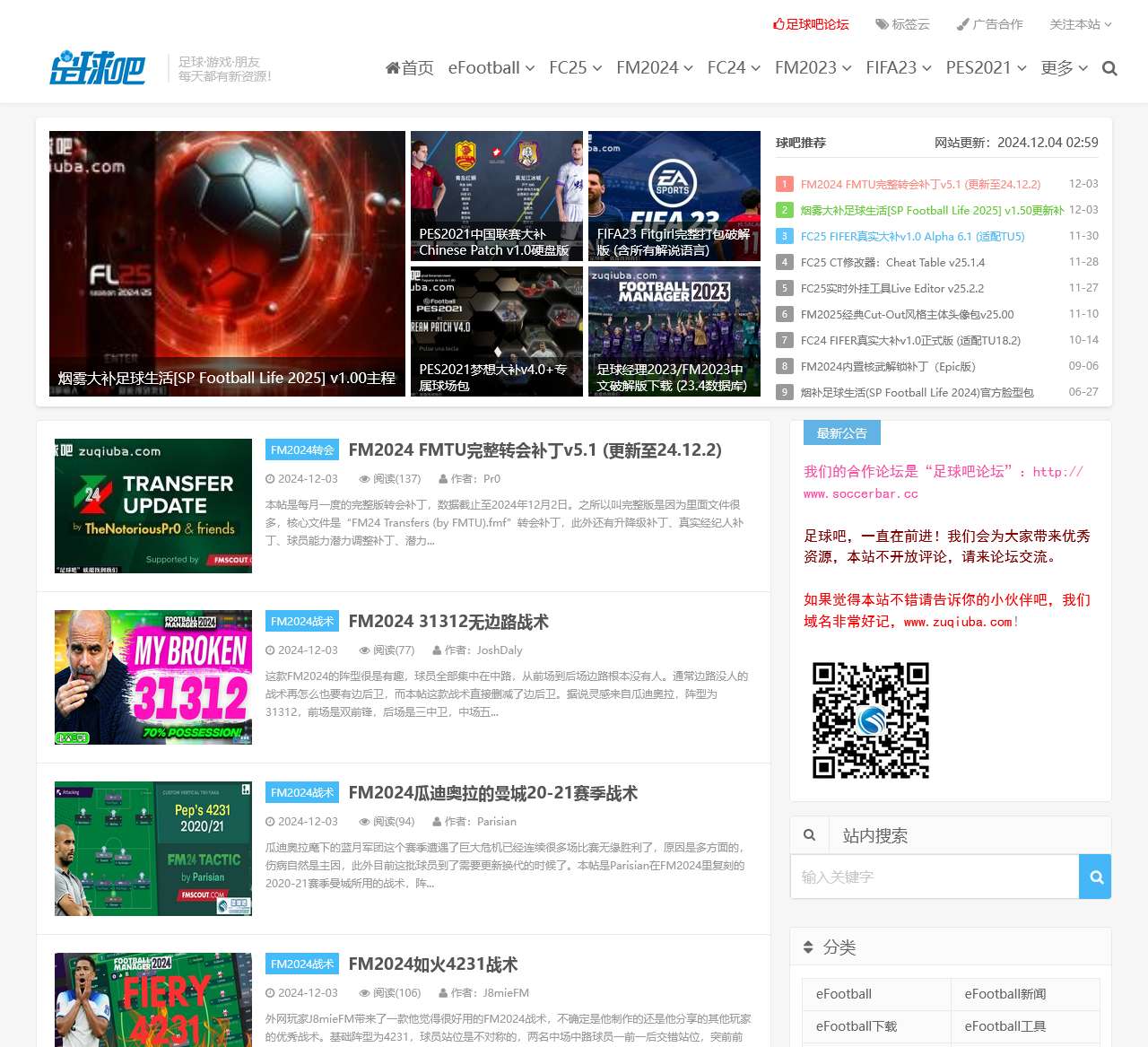1148x1047 pixels.
Task: Expand the FC25 nav dropdown
Action: [x=575, y=68]
